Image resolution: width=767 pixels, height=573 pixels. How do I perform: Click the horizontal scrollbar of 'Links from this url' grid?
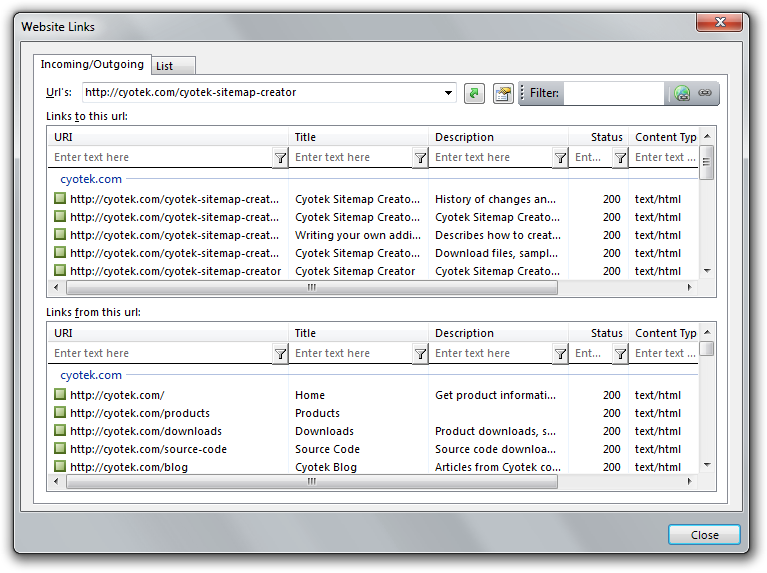coord(312,482)
